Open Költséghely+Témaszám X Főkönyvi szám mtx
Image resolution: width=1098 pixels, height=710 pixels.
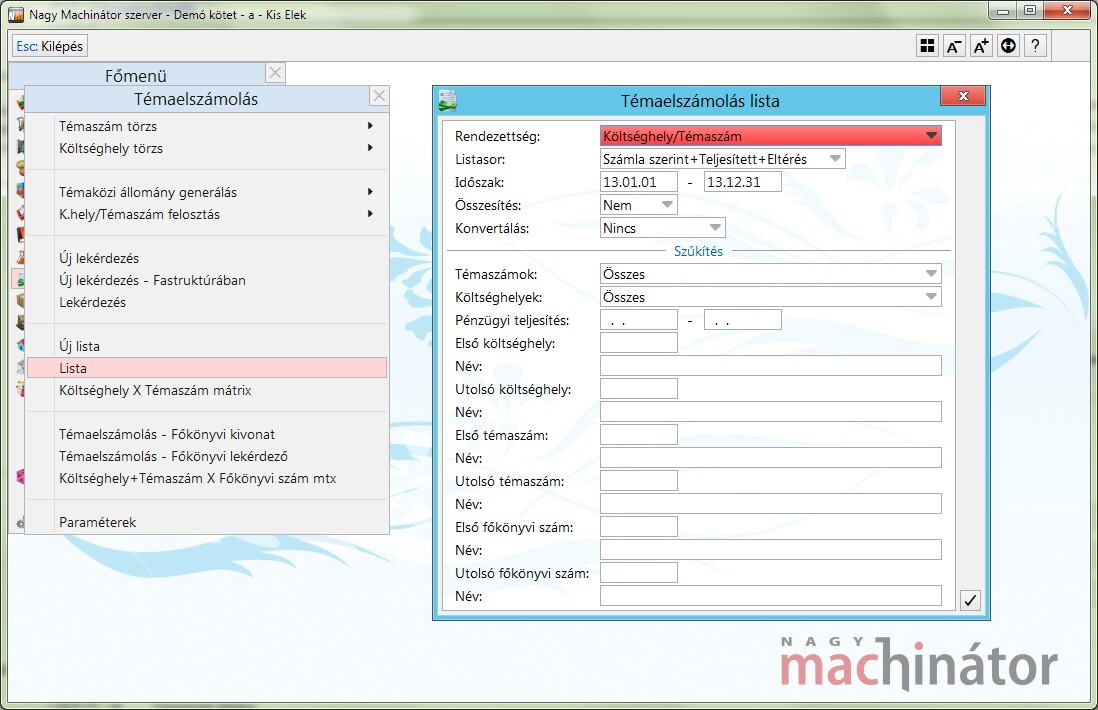(207, 478)
